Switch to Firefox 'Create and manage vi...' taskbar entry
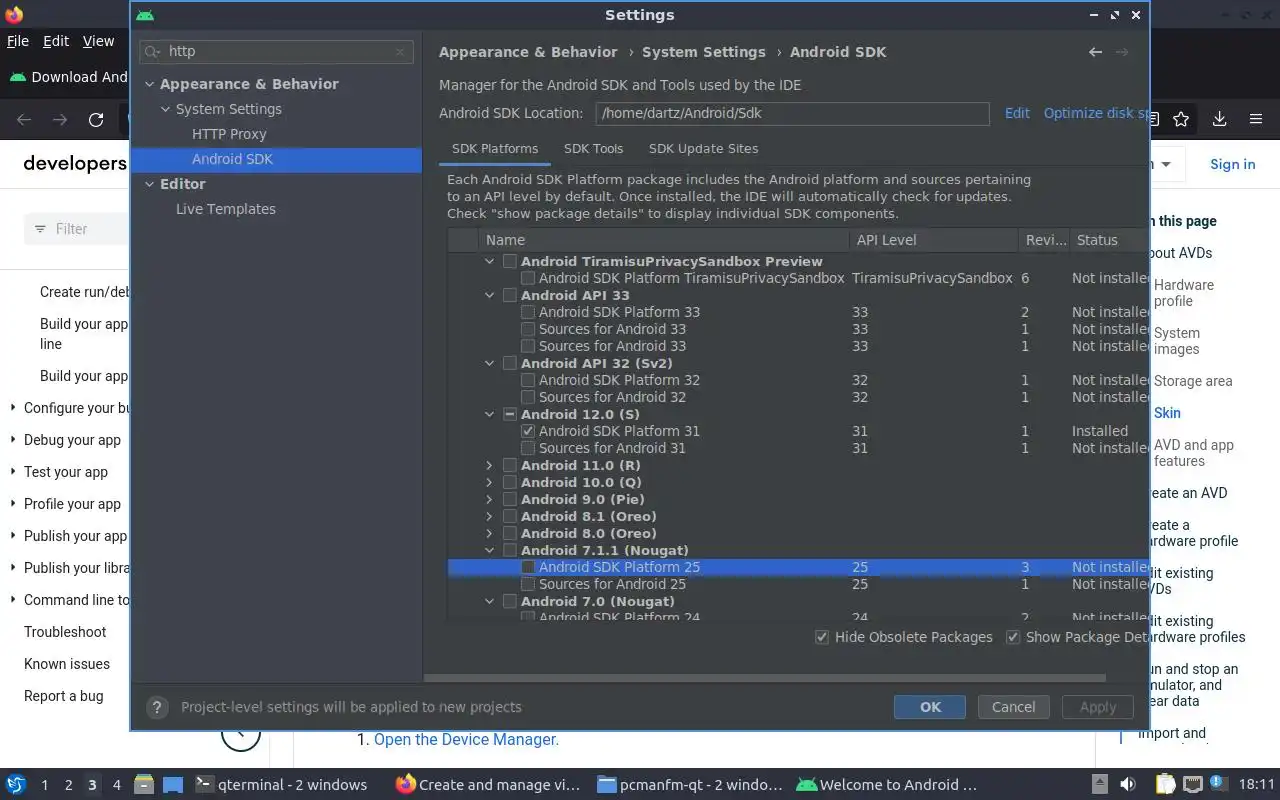1280x800 pixels. tap(489, 785)
